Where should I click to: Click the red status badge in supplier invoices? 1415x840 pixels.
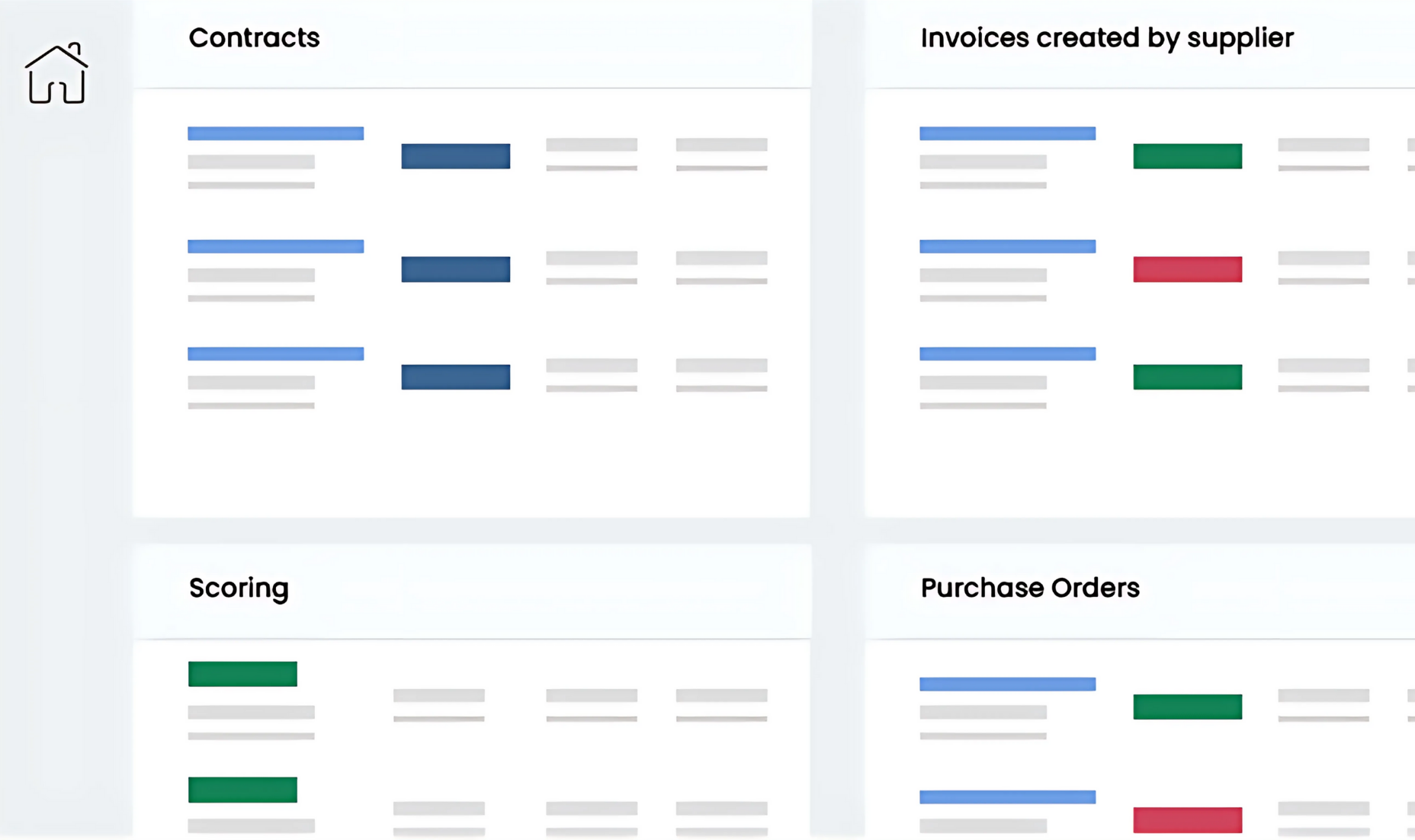[1187, 269]
